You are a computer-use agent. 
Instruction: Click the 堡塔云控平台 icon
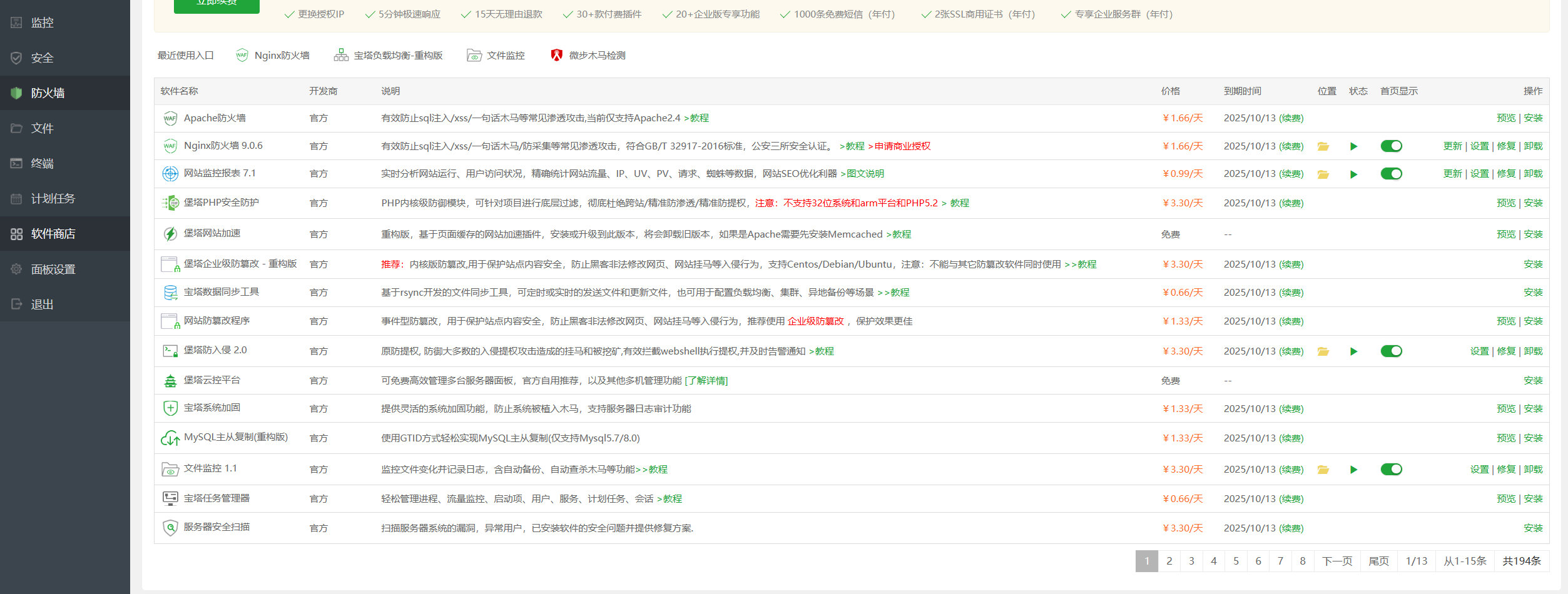(170, 381)
